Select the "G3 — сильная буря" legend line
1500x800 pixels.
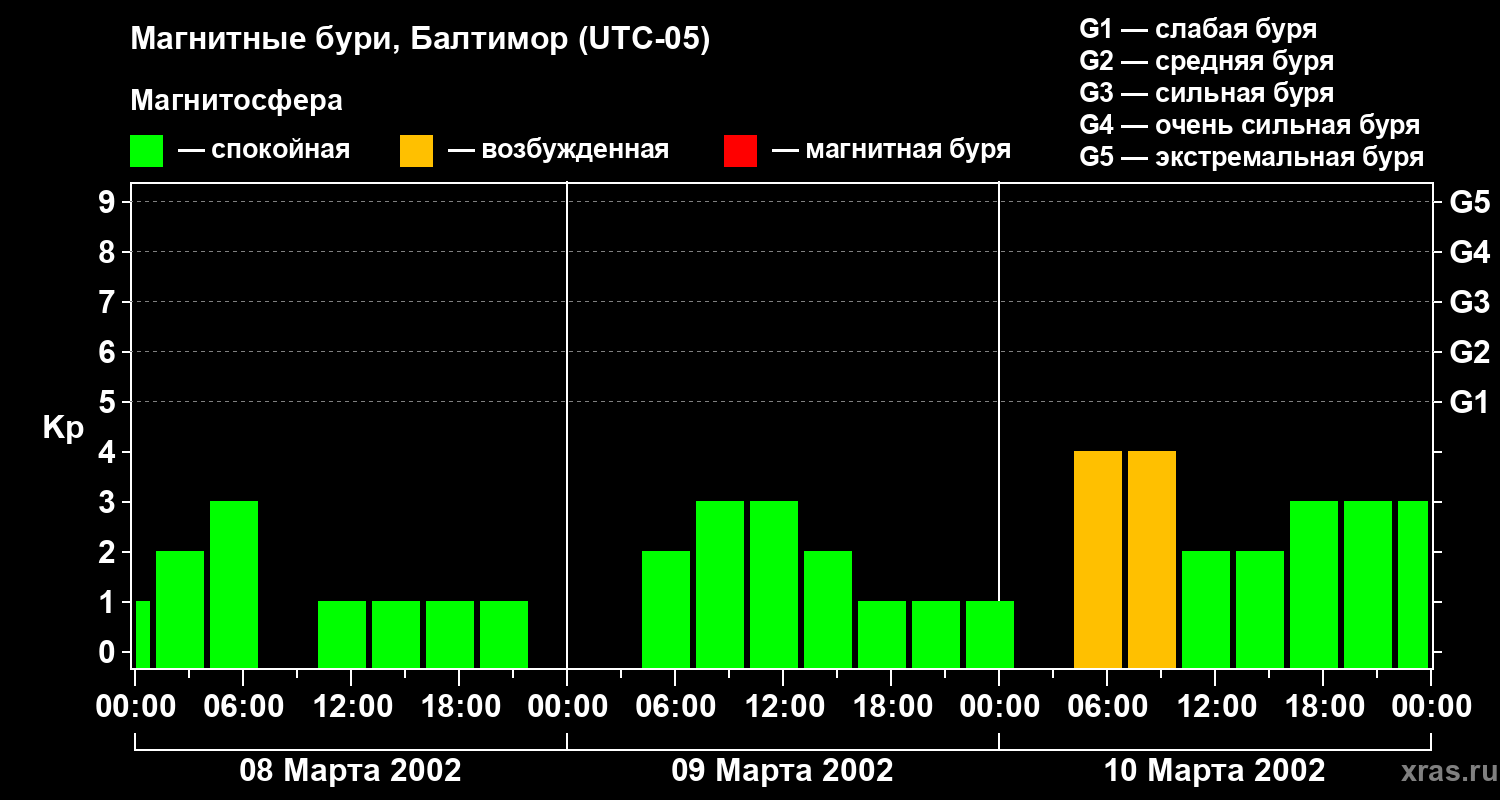[1207, 93]
